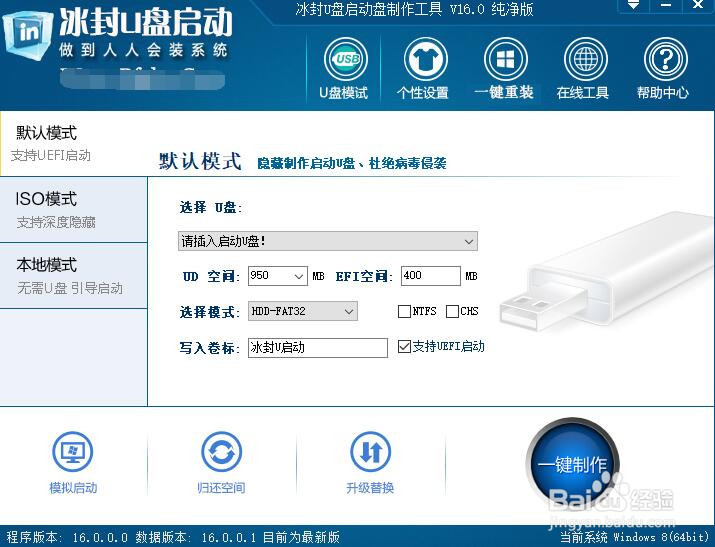
Task: Start creation with 一键制作 button
Action: (572, 465)
